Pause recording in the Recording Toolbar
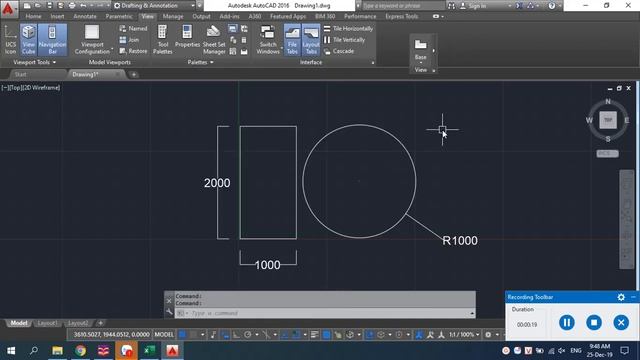Image resolution: width=640 pixels, height=360 pixels. tap(567, 322)
